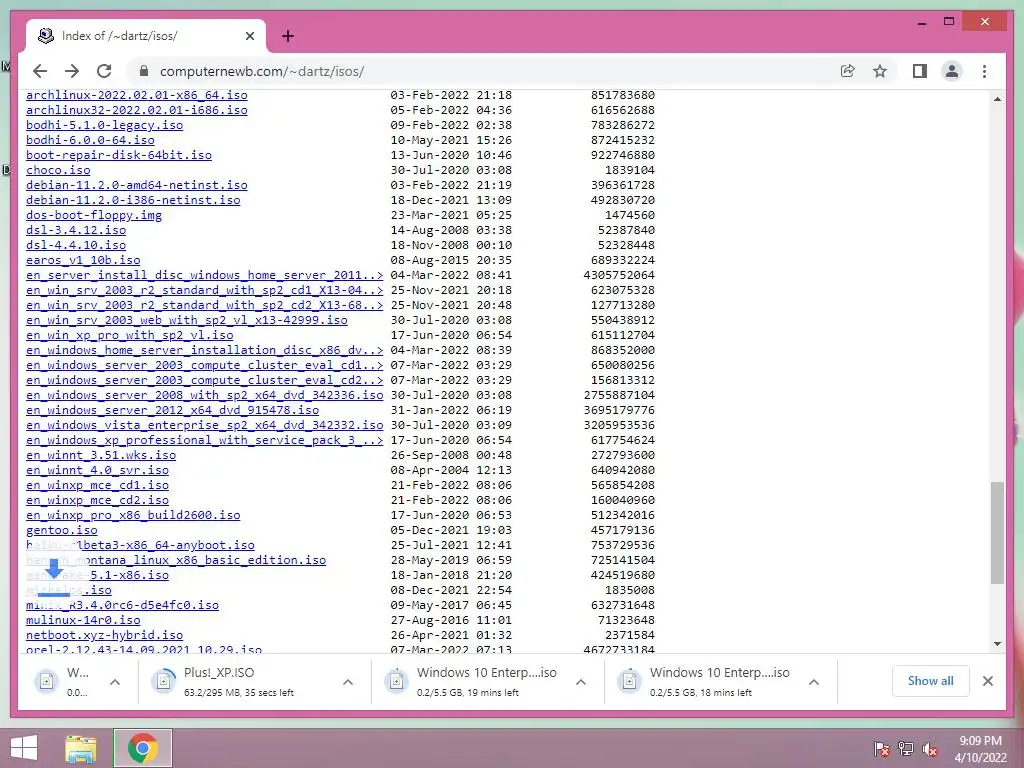Open the side panel icon in toolbar

920,71
